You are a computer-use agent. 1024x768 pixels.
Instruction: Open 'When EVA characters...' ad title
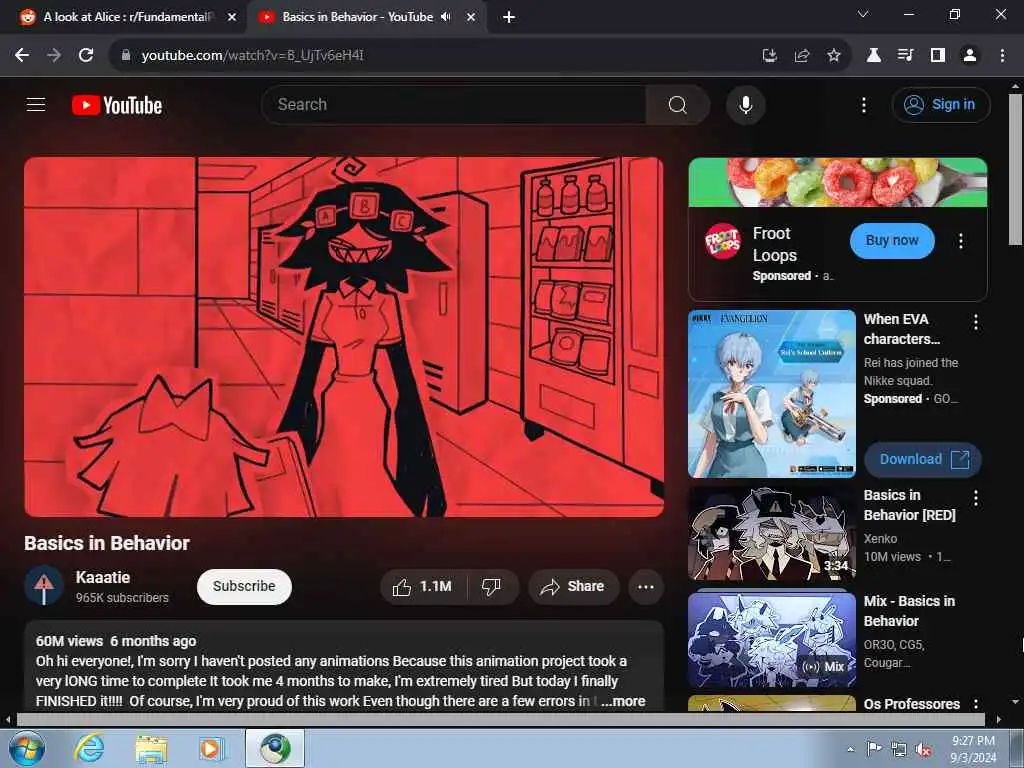pos(902,329)
